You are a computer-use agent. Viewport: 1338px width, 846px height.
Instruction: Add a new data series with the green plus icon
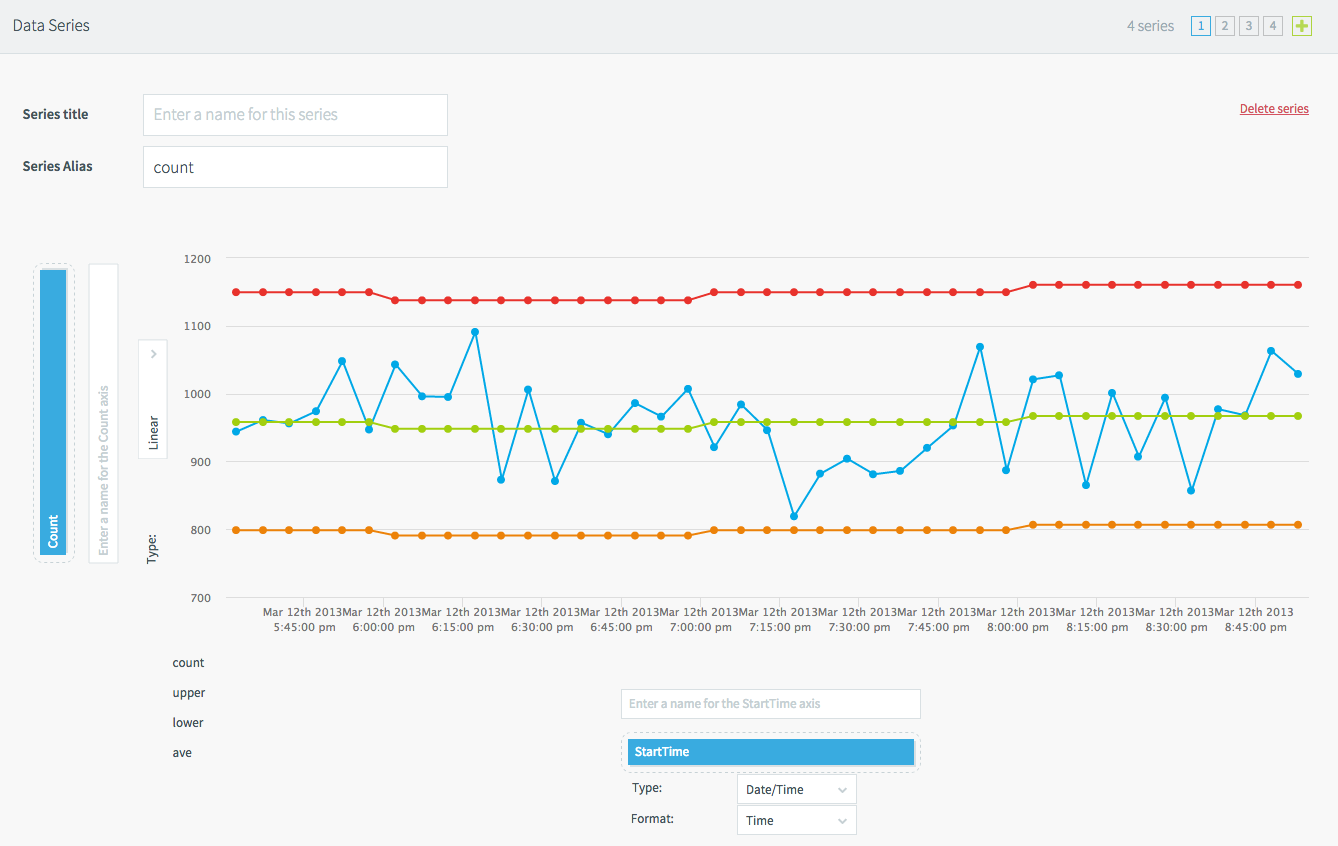pyautogui.click(x=1301, y=25)
